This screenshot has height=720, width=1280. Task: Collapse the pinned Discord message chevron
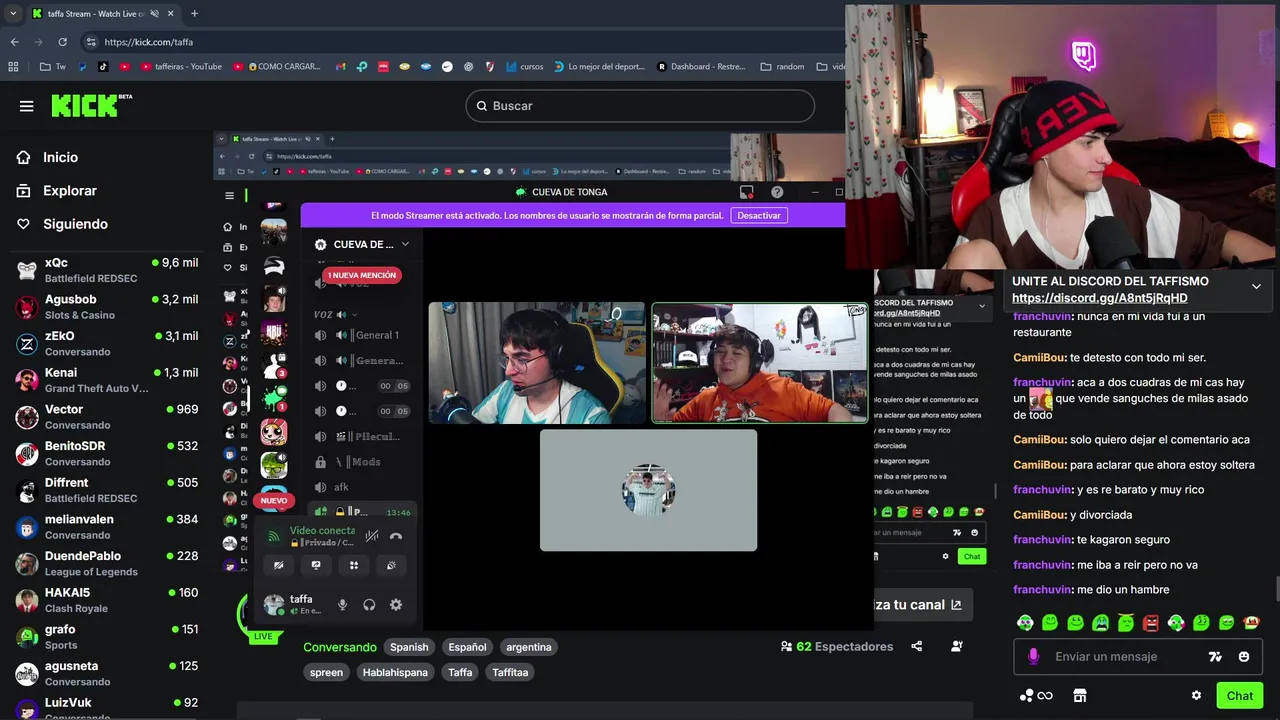click(1256, 287)
